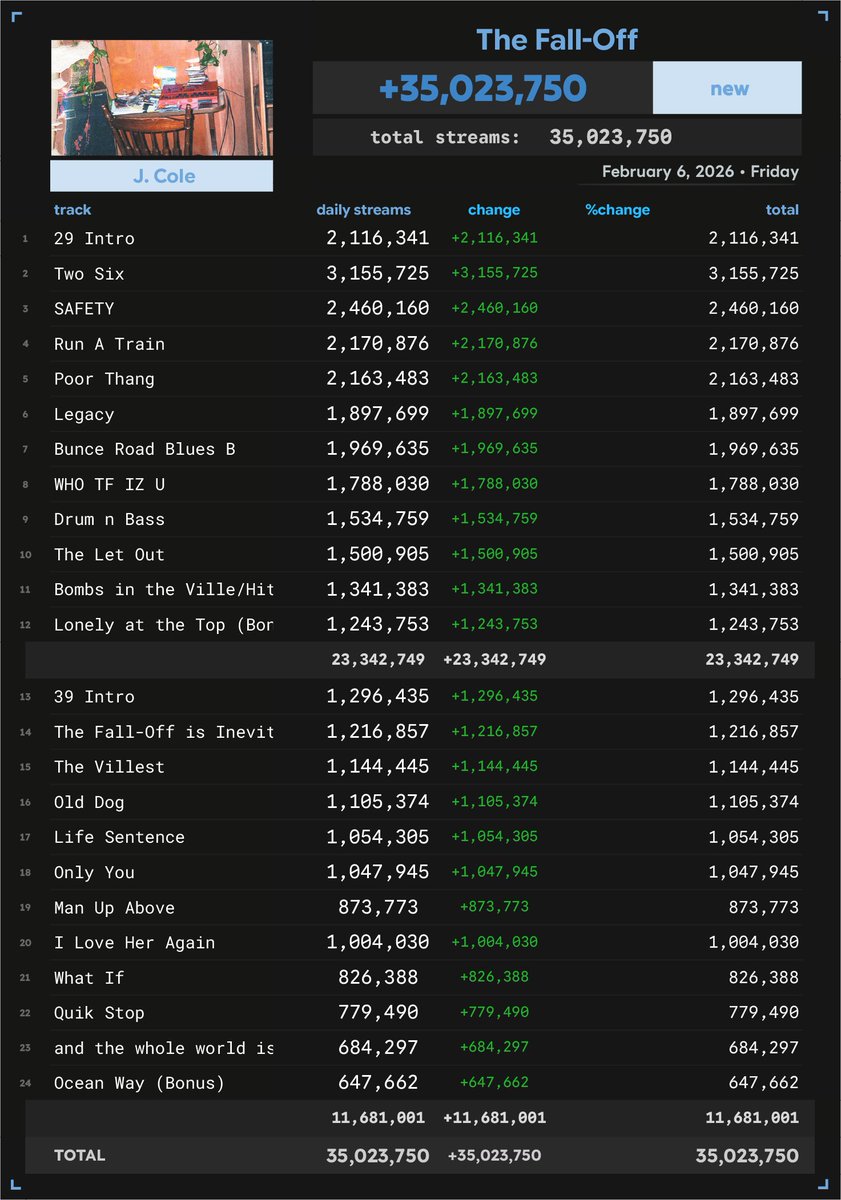The width and height of the screenshot is (841, 1200).
Task: Click Legacy change value +1,897,699
Action: click(x=494, y=413)
